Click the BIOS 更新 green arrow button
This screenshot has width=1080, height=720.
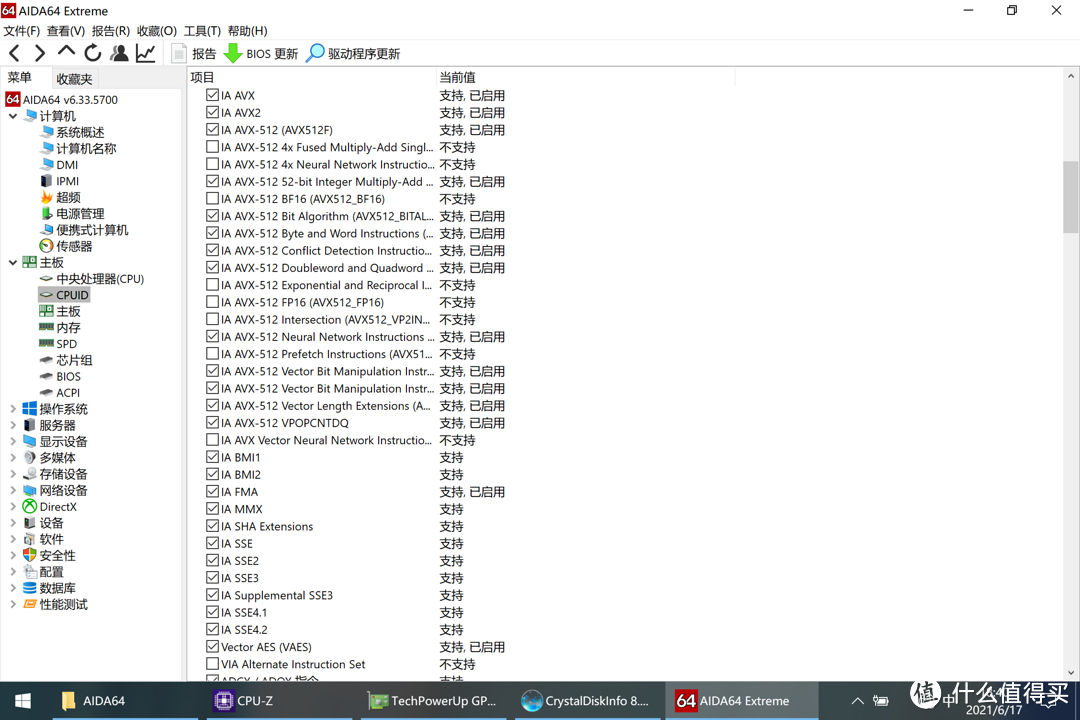261,53
